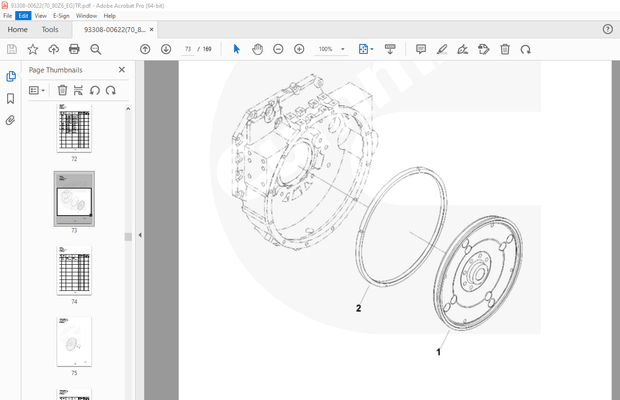Open the Help question mark icon
Viewport: 620px width, 400px height.
(608, 29)
